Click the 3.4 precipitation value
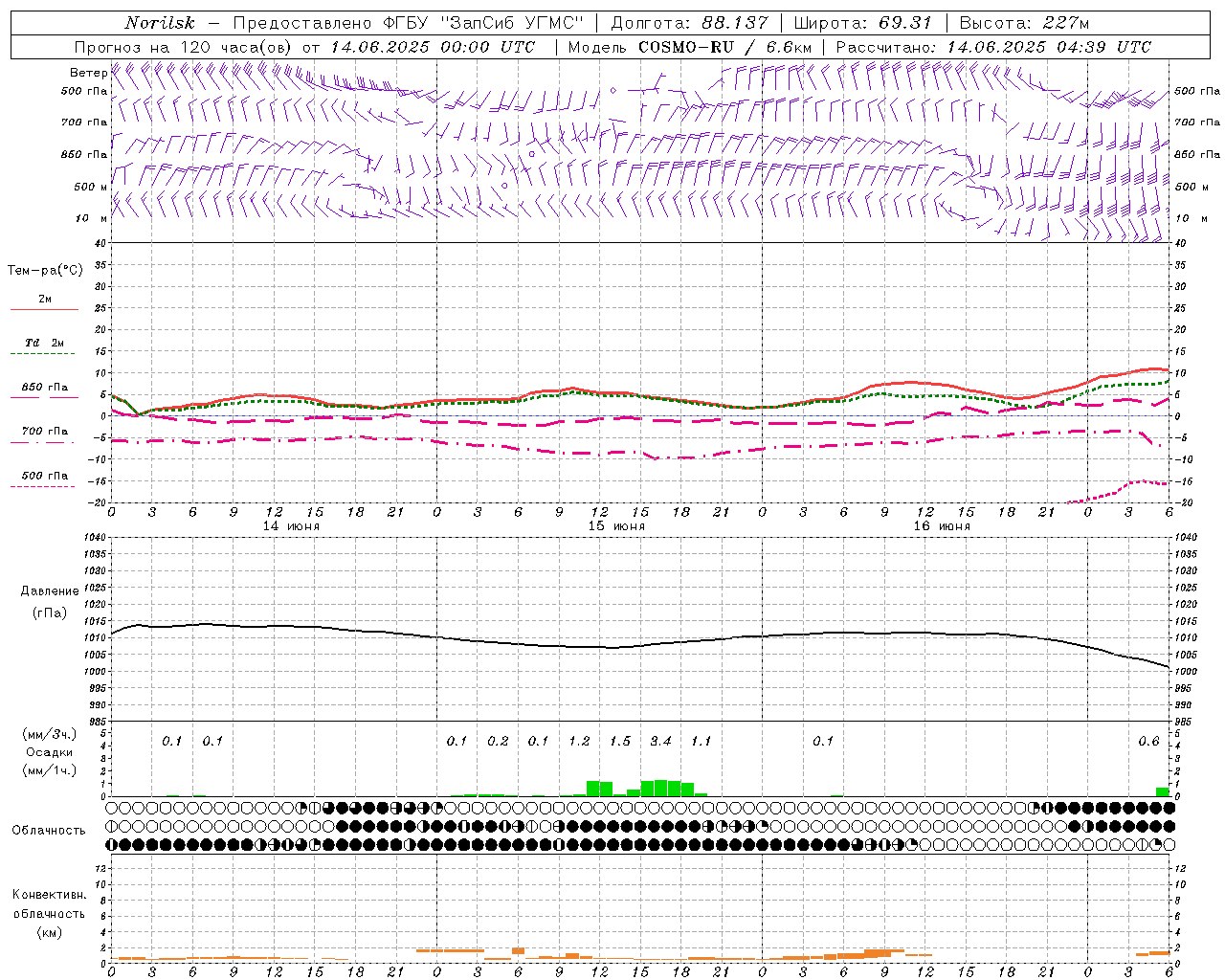 (x=661, y=742)
